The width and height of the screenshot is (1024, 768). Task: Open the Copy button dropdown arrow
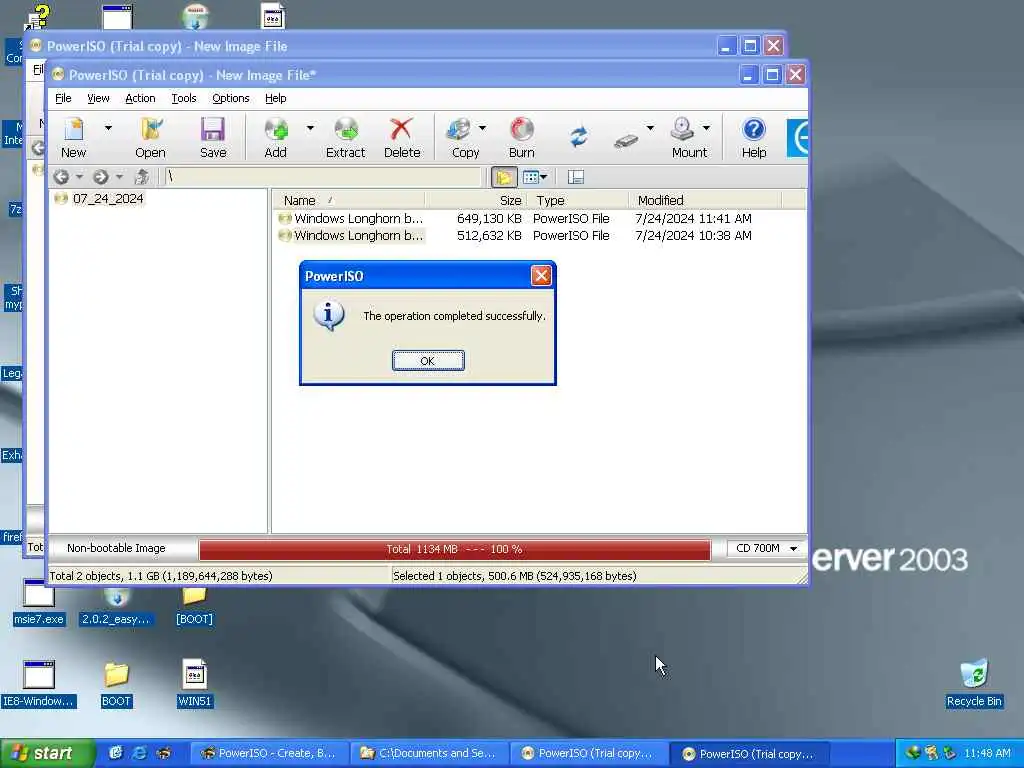point(483,129)
